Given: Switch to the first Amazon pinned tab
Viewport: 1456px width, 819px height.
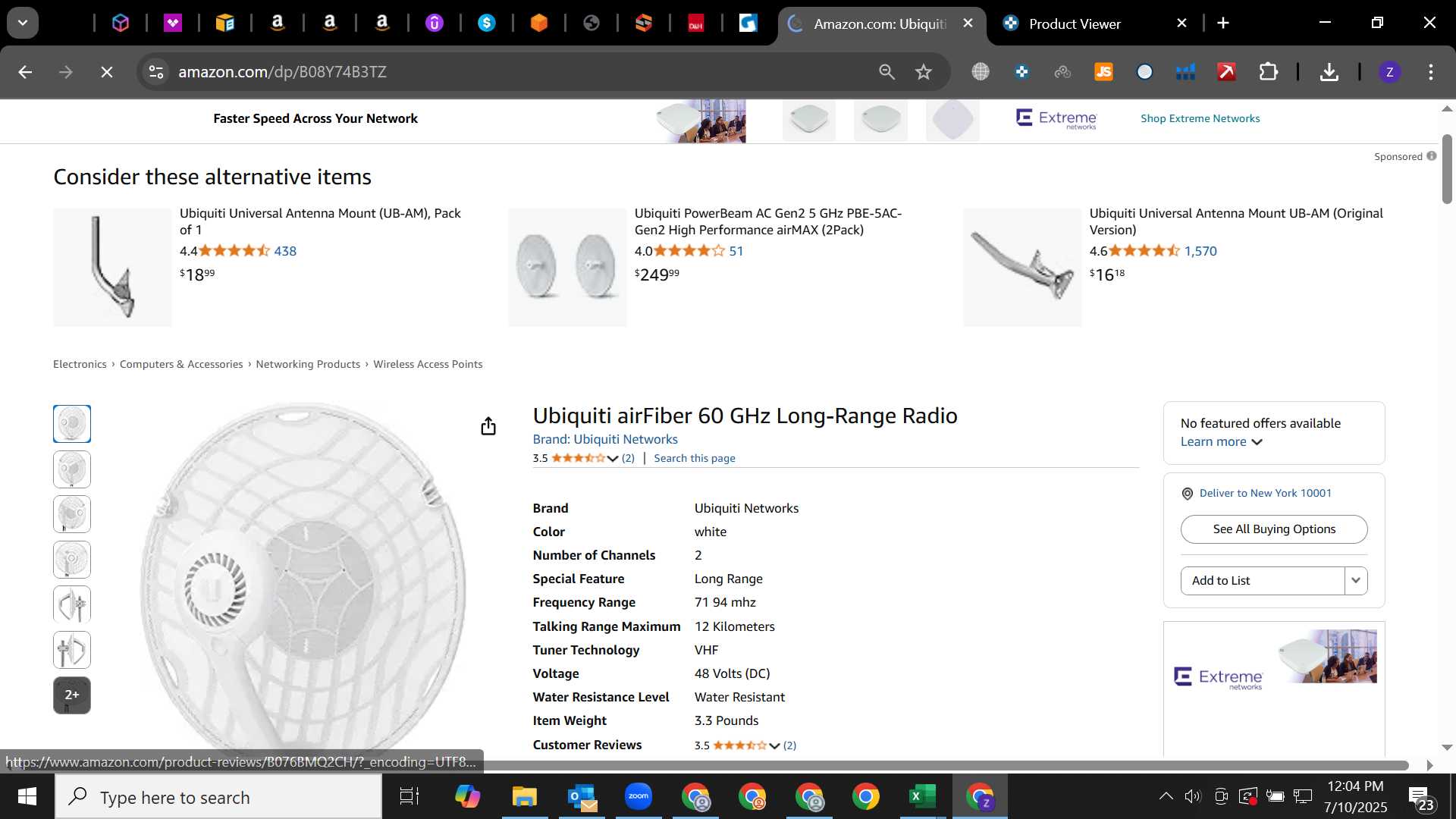Looking at the screenshot, I should (x=278, y=24).
